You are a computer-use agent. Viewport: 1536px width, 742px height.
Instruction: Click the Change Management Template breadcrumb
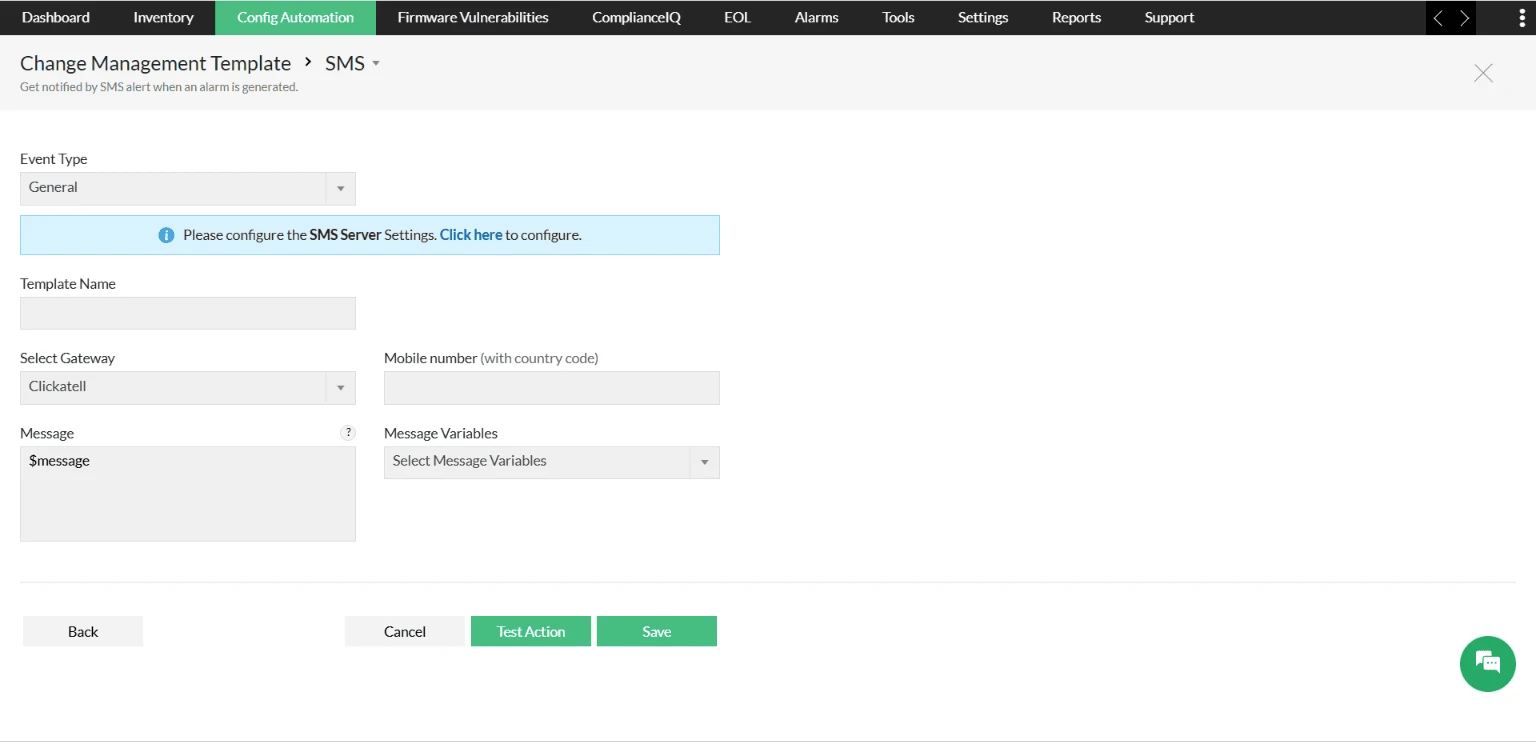pyautogui.click(x=155, y=63)
